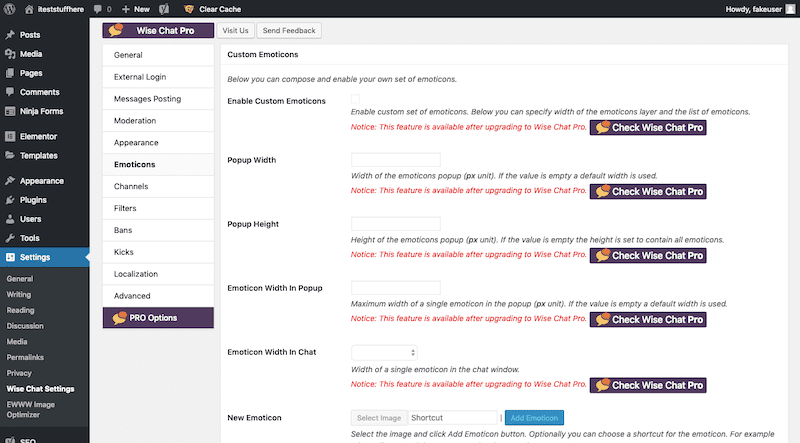This screenshot has width=800, height=443.
Task: Click the Posts pin icon in sidebar
Action: pos(10,35)
